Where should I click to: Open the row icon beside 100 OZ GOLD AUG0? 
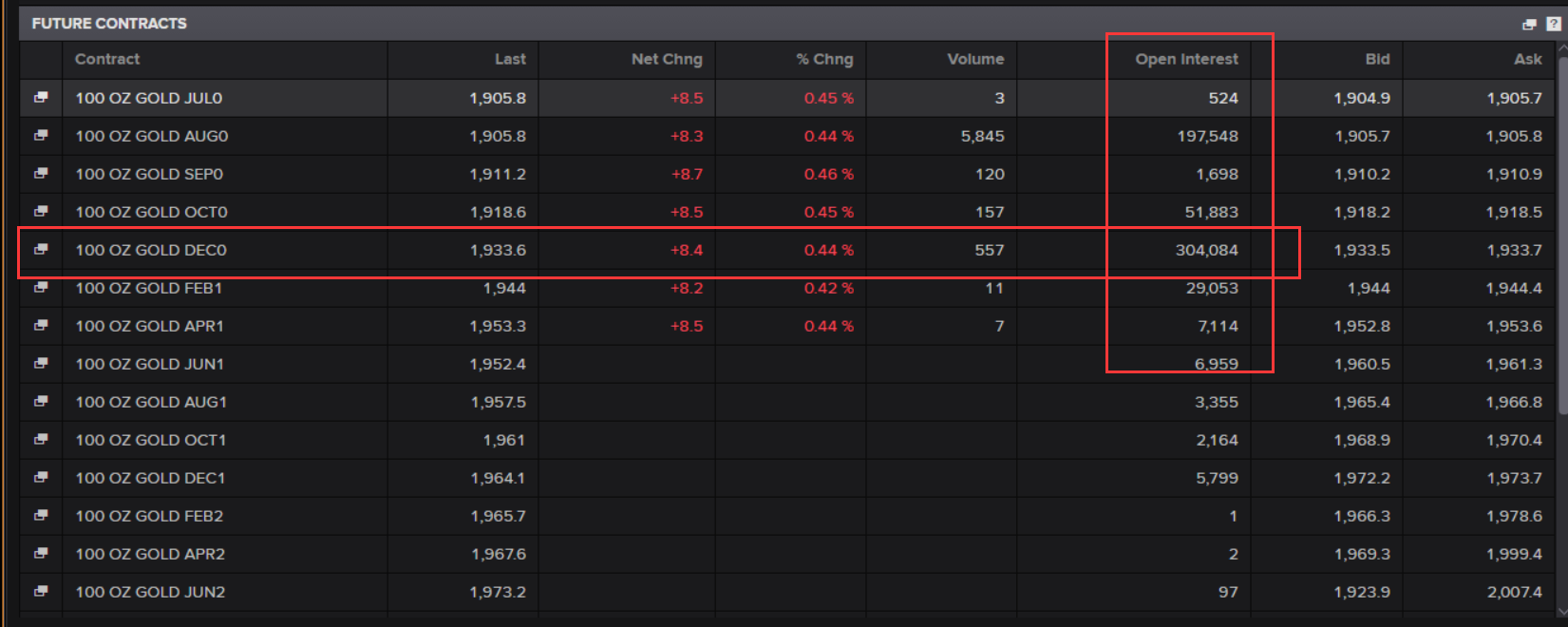click(41, 136)
